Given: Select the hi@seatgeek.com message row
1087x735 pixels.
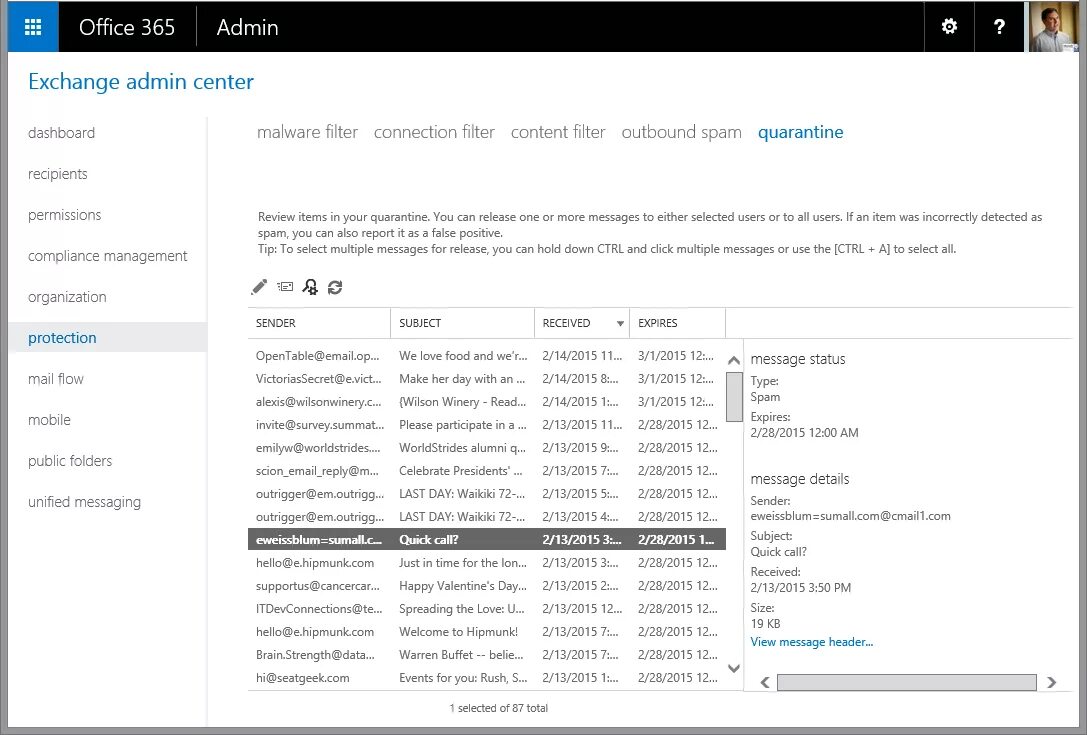Looking at the screenshot, I should [x=487, y=677].
